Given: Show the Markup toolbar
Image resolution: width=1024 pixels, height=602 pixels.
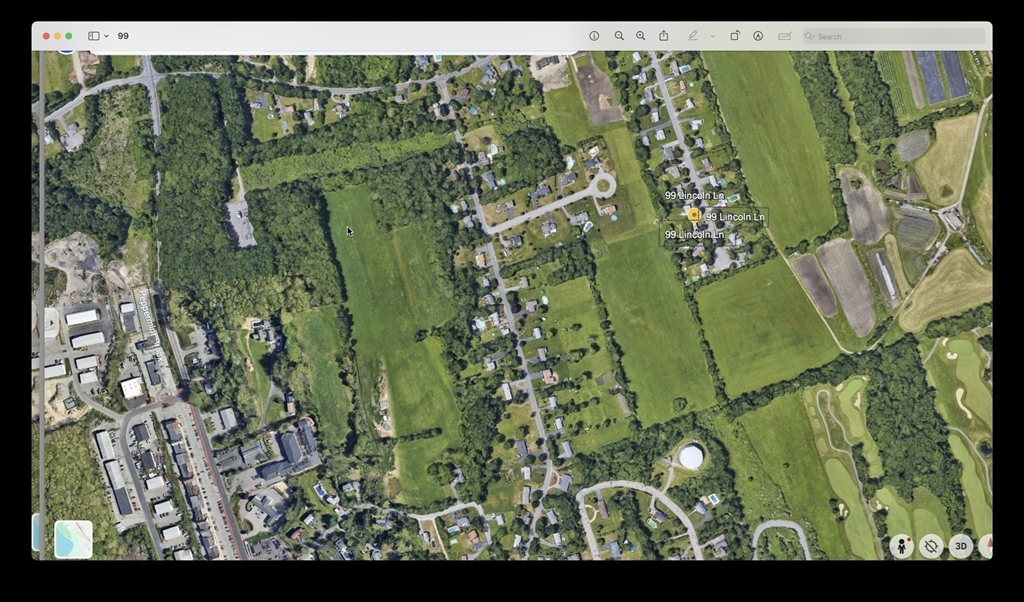Looking at the screenshot, I should pos(758,36).
